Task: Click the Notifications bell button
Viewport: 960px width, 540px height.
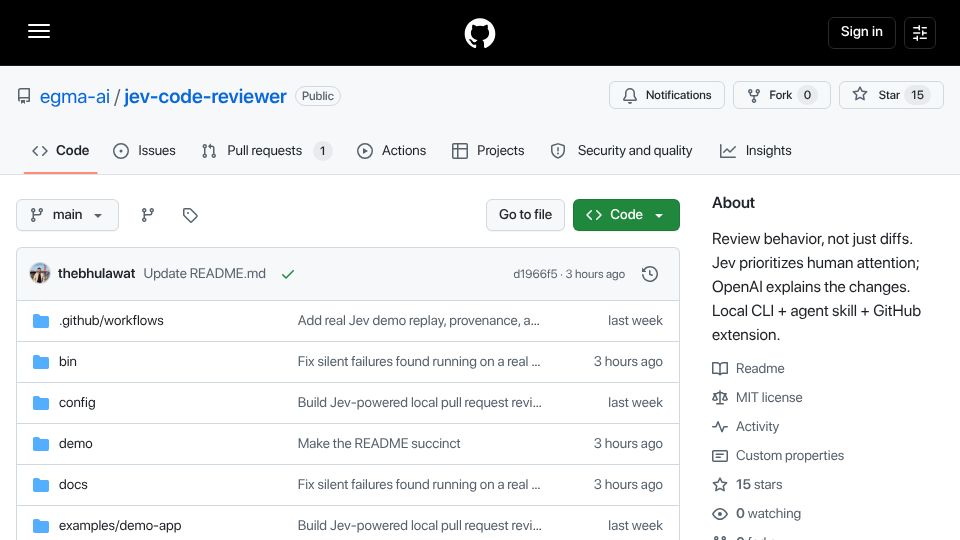Action: (667, 95)
